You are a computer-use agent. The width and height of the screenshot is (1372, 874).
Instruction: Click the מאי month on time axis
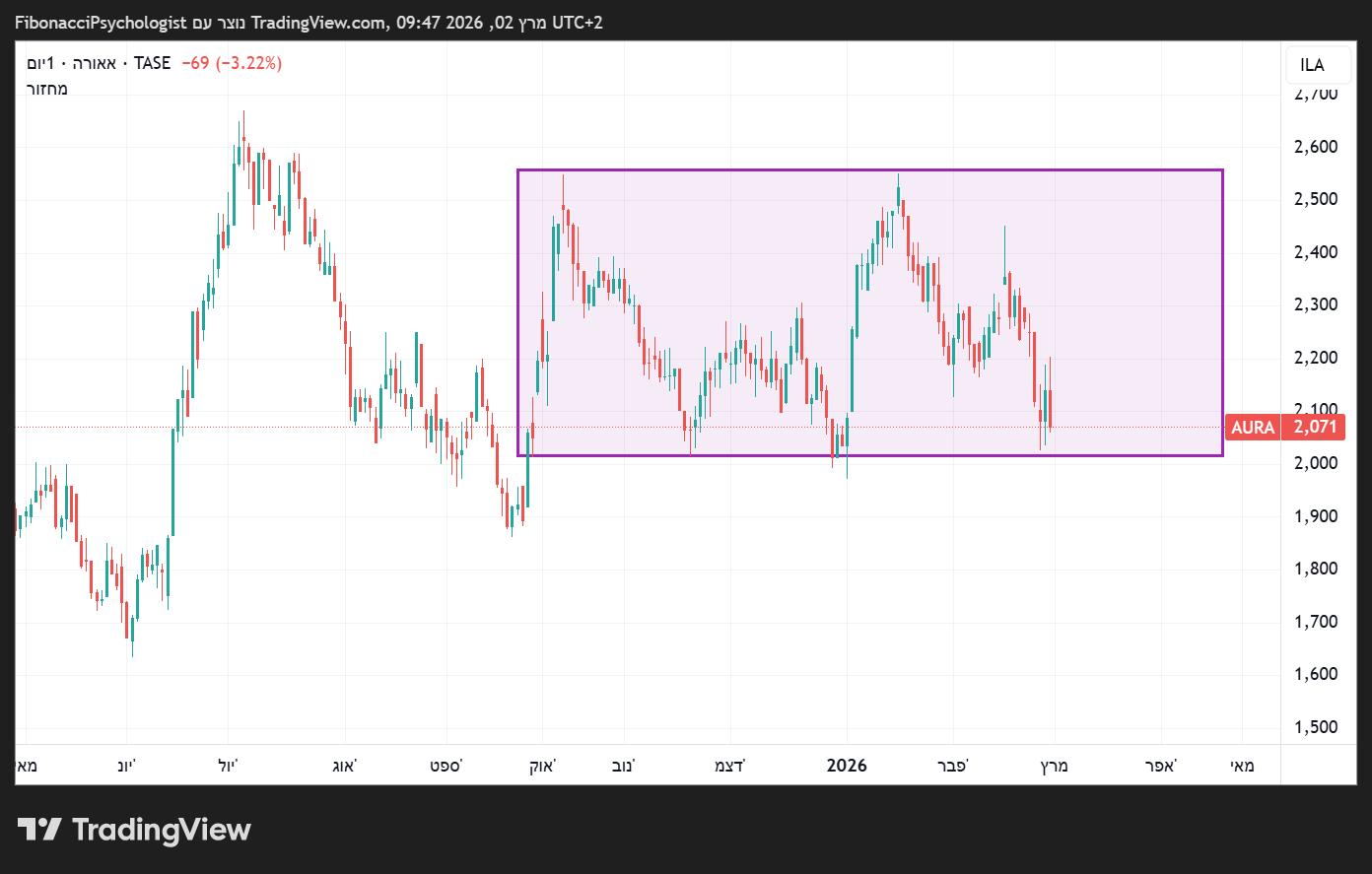tap(1242, 766)
